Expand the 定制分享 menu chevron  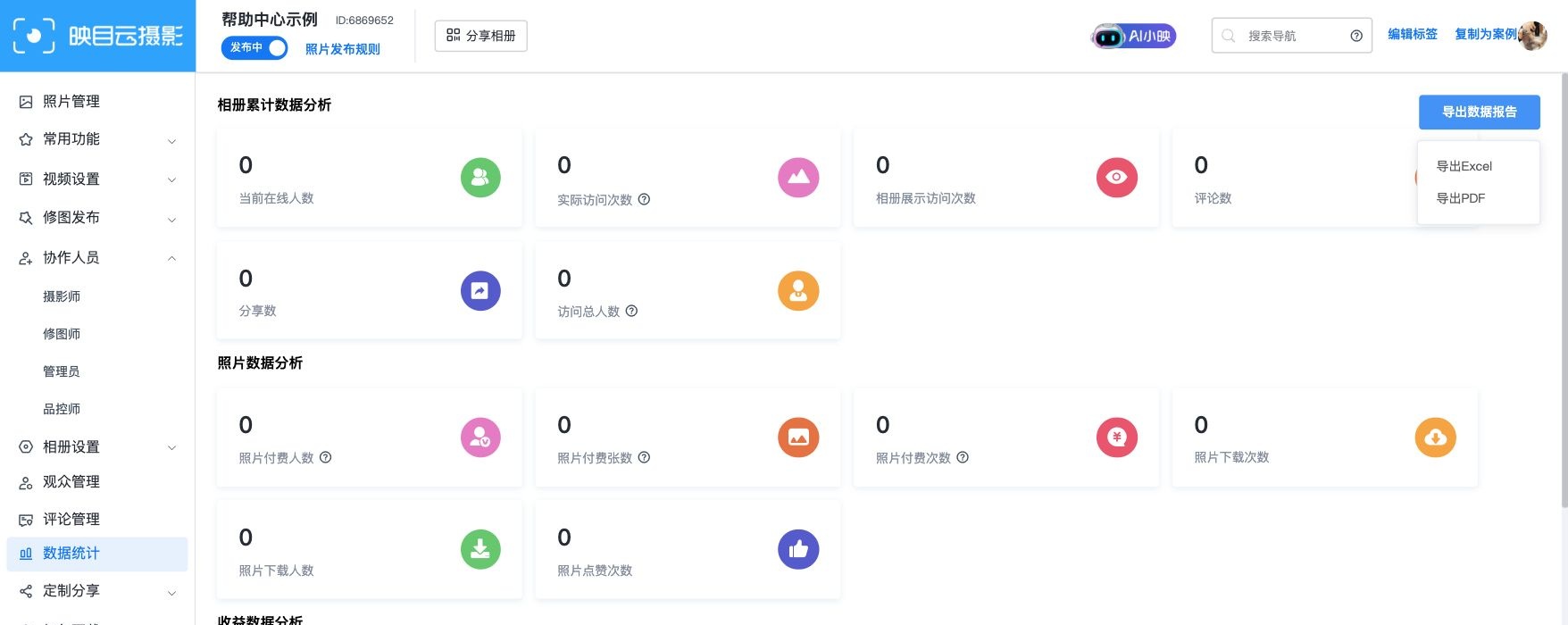(x=172, y=593)
